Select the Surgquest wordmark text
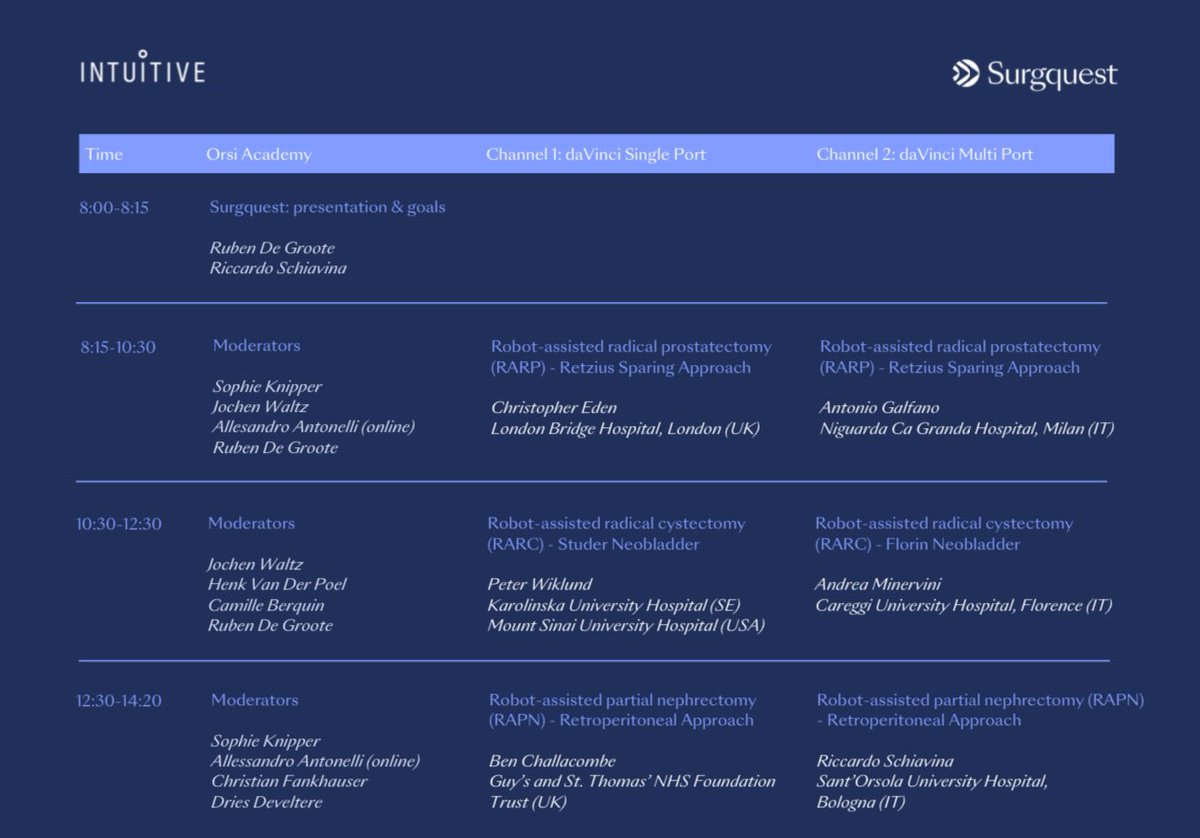1200x838 pixels. (1052, 75)
